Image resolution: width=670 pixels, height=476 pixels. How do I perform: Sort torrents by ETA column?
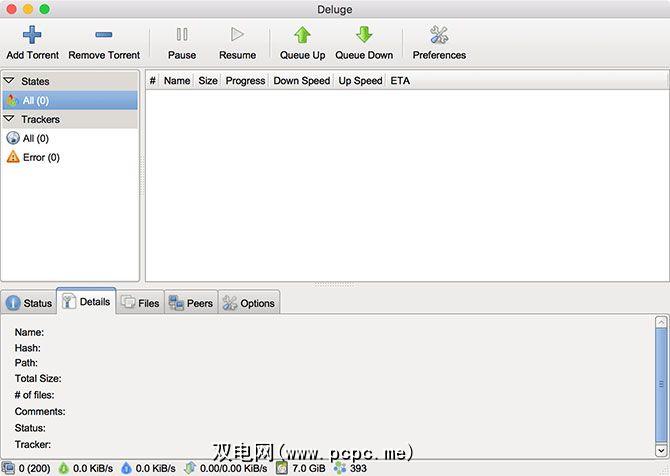pos(400,80)
